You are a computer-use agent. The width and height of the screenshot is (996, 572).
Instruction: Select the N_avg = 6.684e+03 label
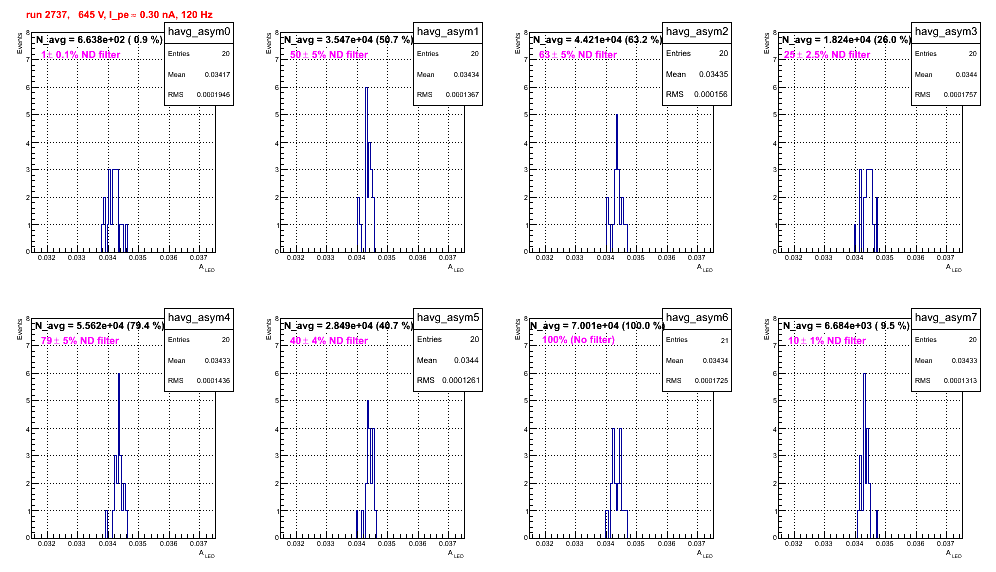point(846,325)
